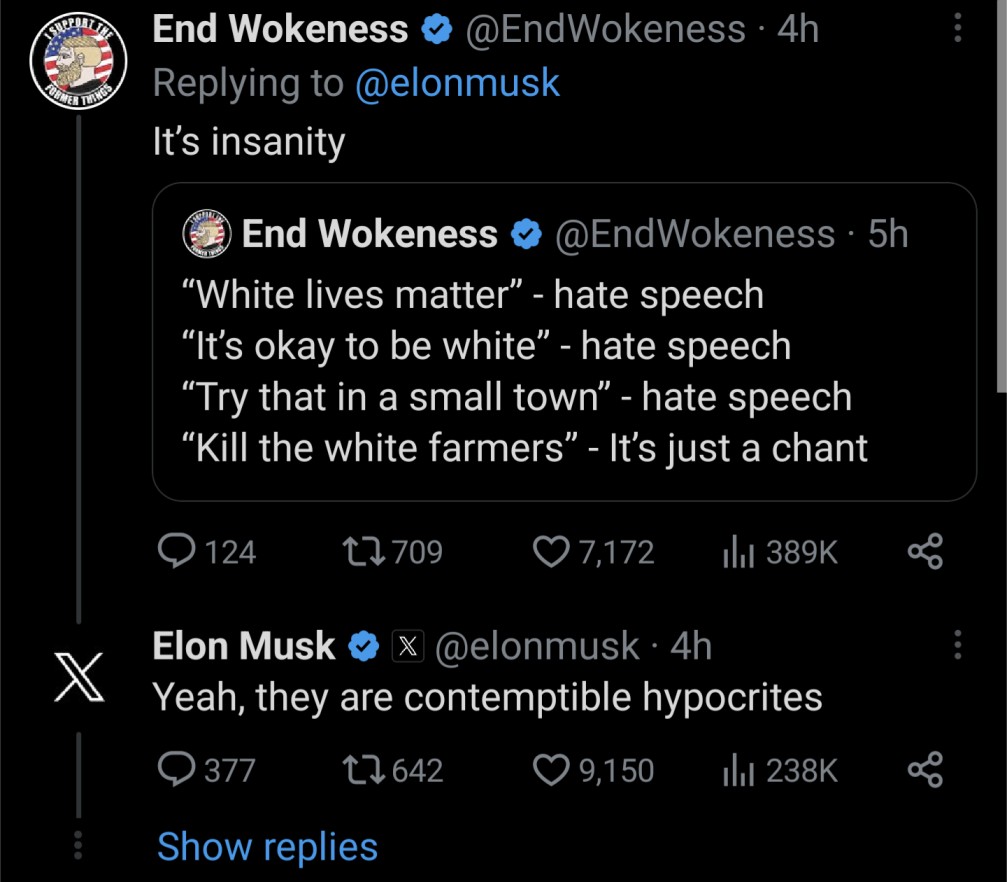Screen dimensions: 1007x882
Task: Expand the thread dots beside Show replies
Action: 79,846
